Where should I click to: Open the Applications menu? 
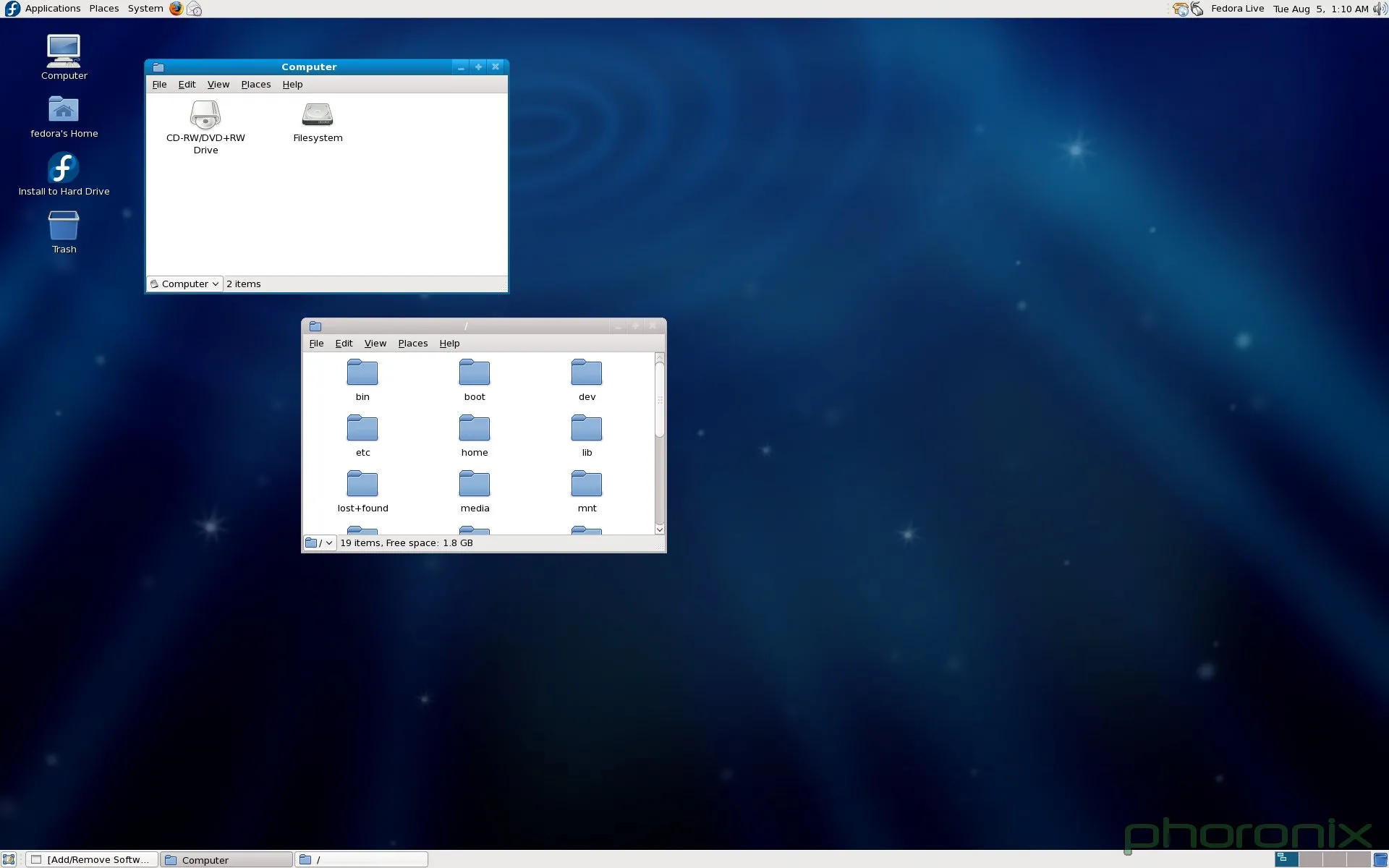coord(52,9)
